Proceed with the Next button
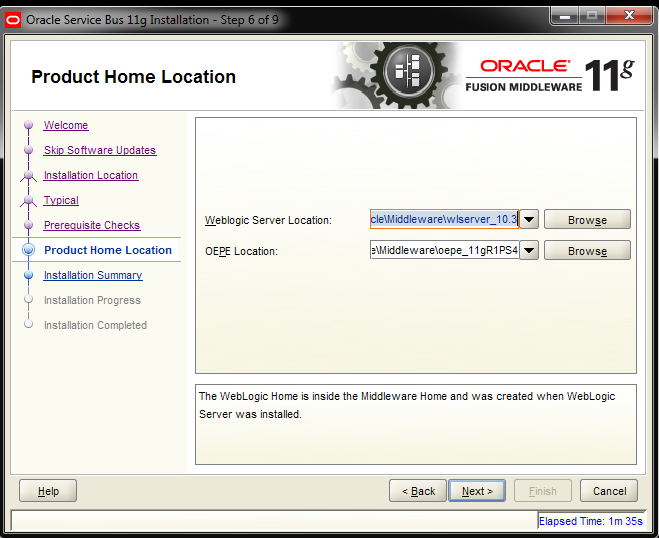 477,491
